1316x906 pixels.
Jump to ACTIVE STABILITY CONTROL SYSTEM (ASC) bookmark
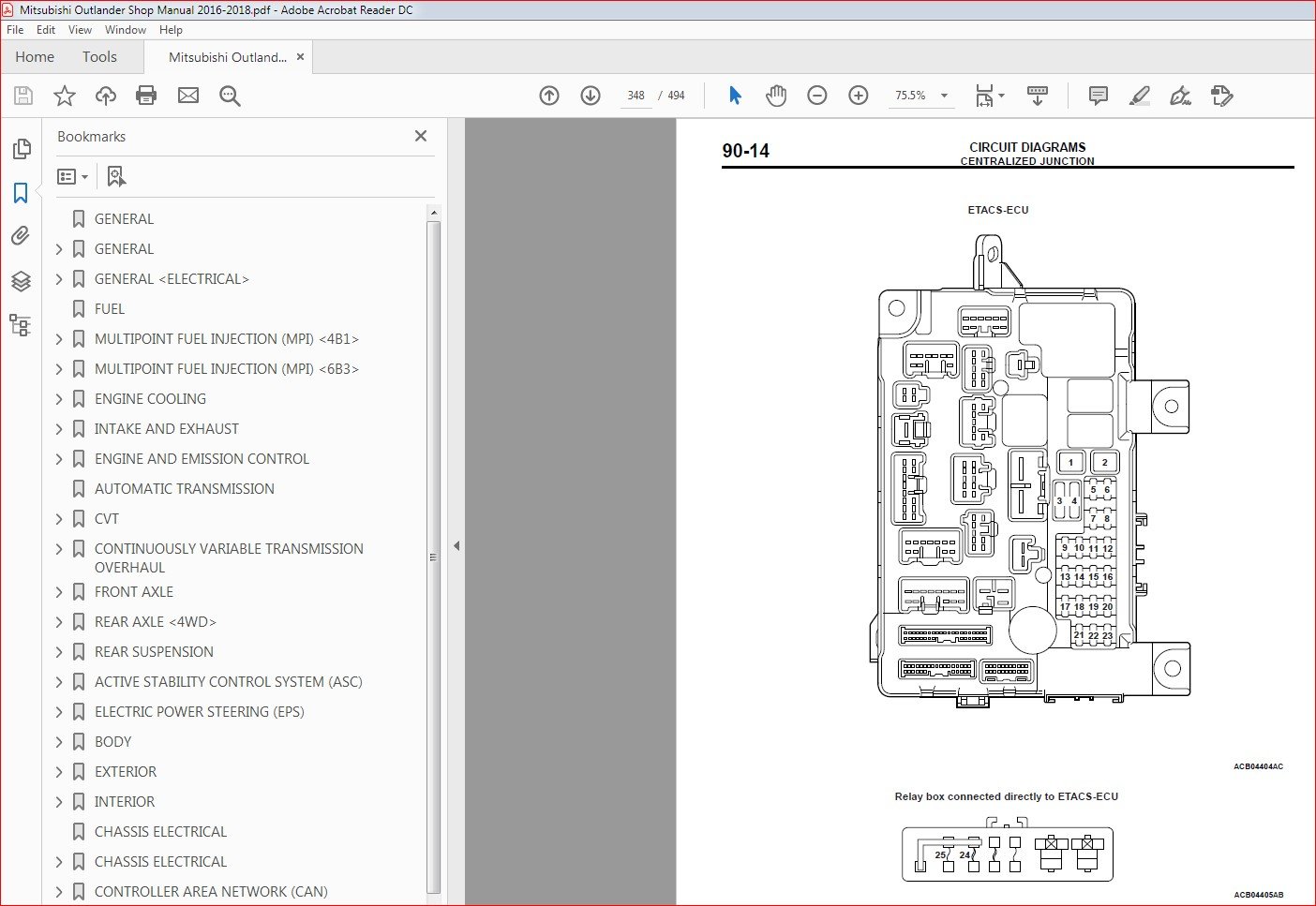point(229,682)
